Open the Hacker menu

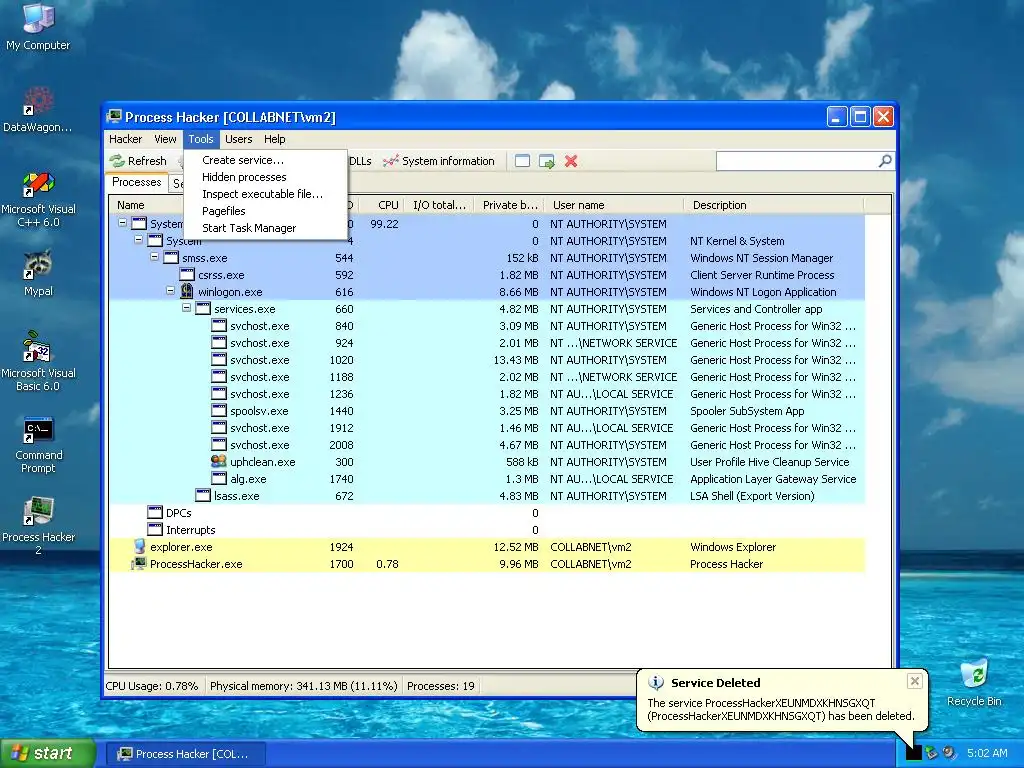125,139
